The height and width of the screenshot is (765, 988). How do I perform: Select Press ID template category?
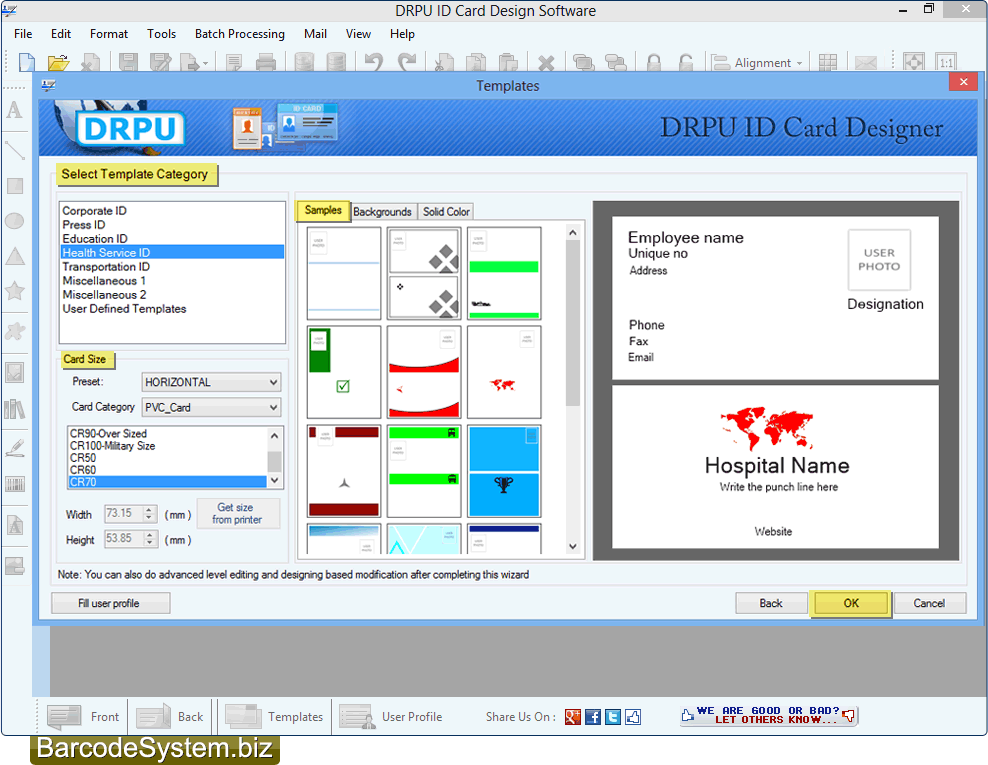point(84,224)
